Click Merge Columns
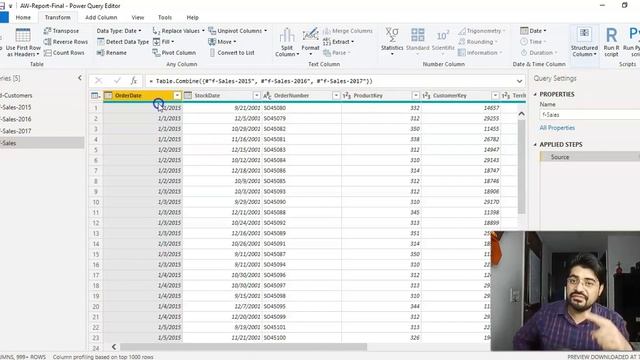 (348, 31)
